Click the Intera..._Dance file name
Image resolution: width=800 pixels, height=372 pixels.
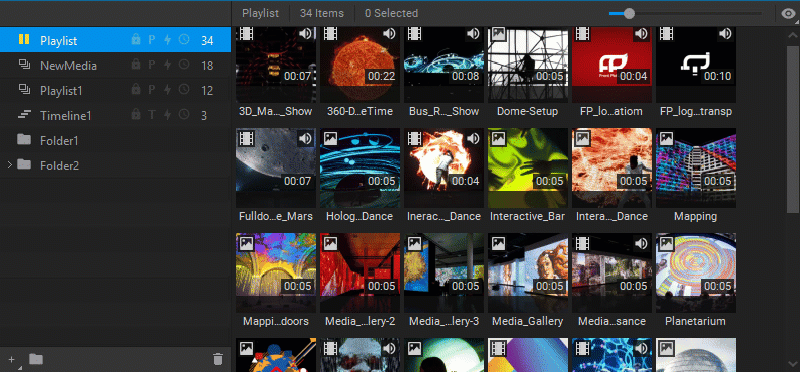pyautogui.click(x=612, y=216)
